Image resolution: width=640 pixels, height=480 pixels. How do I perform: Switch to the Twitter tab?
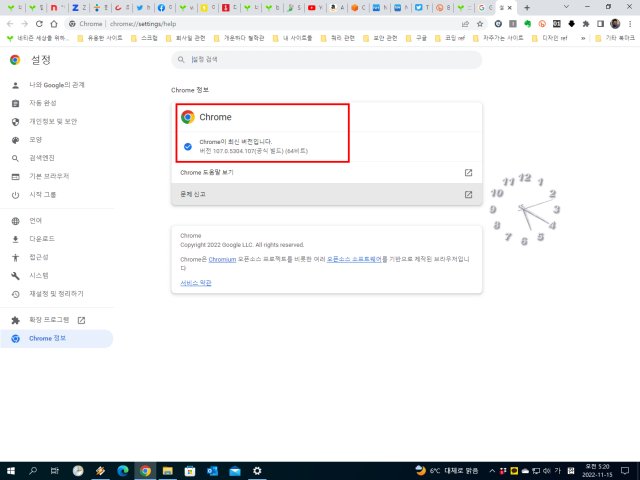tap(143, 7)
